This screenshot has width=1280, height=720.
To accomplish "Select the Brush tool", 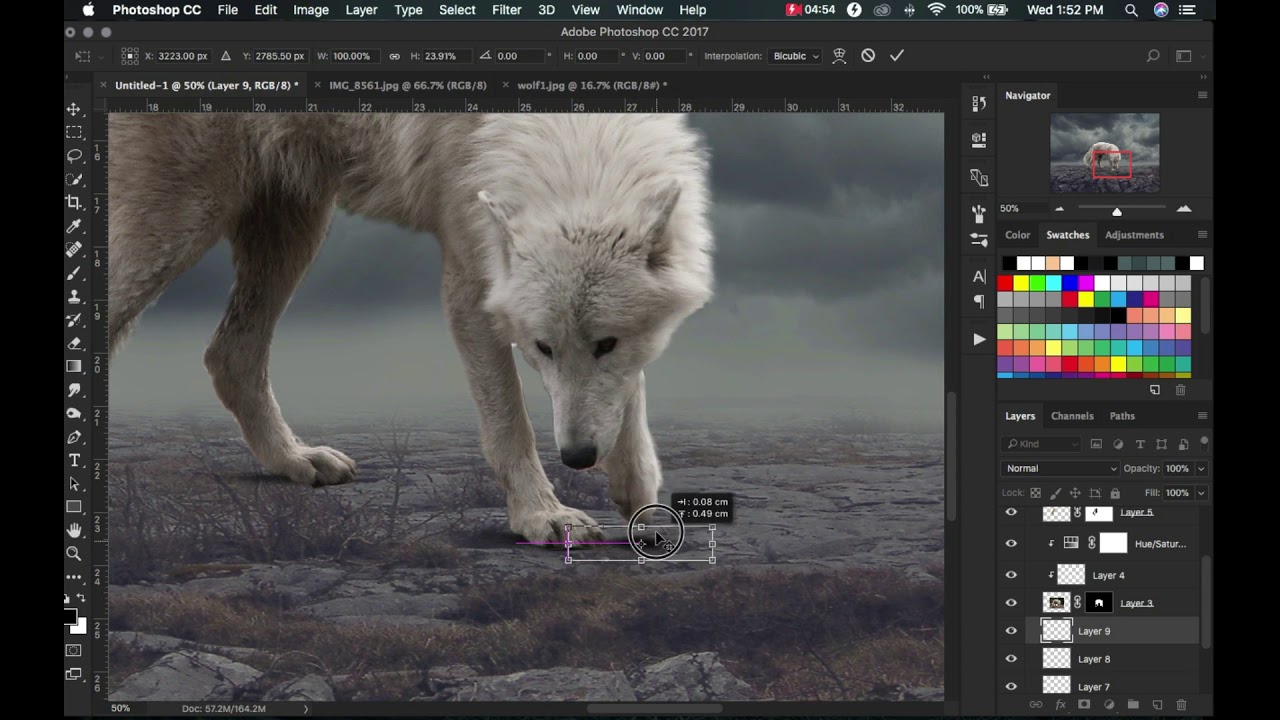I will pyautogui.click(x=74, y=273).
